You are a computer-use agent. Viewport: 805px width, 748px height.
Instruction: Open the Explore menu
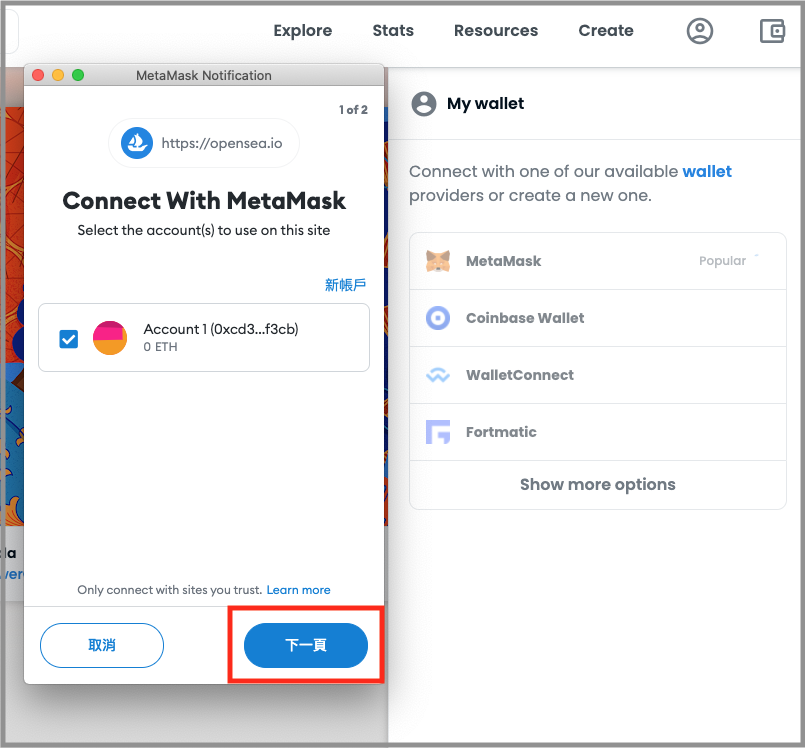[303, 31]
